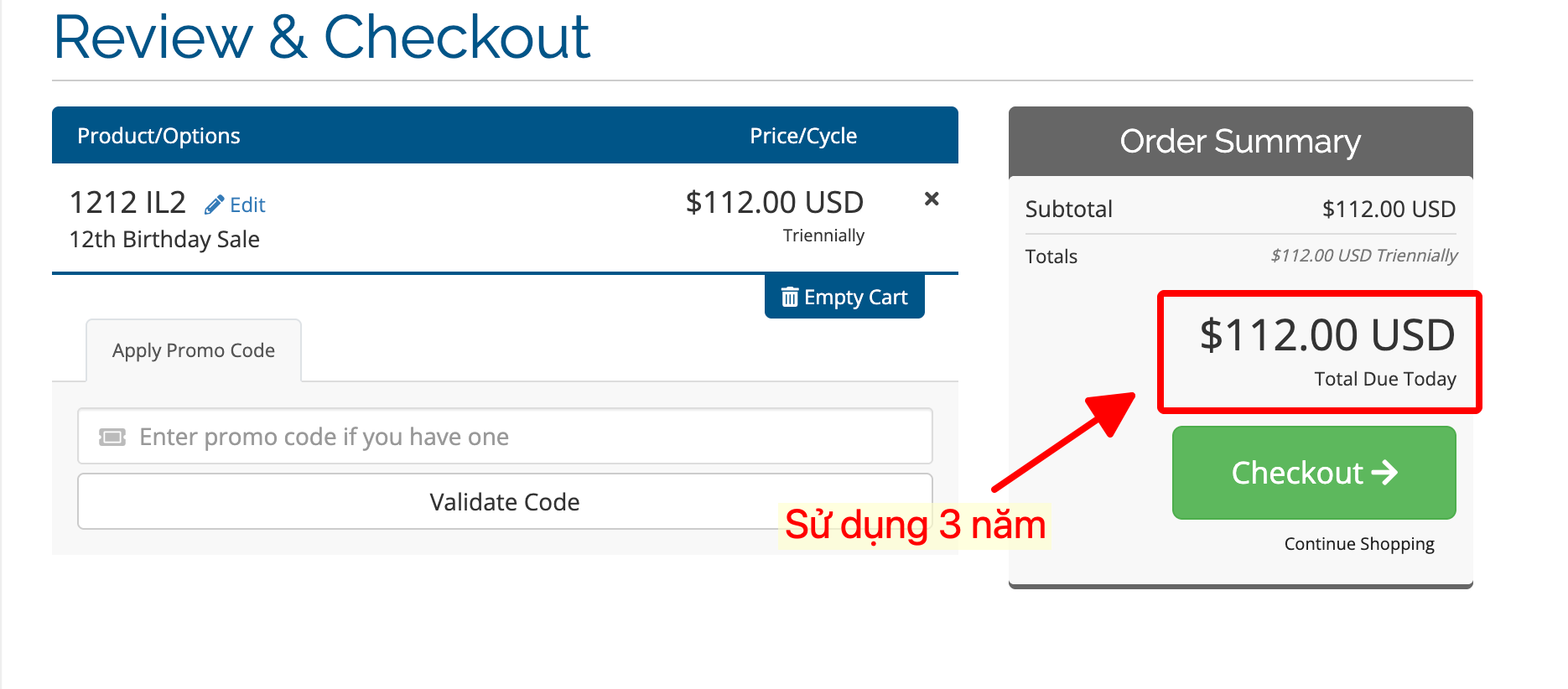1568x689 pixels.
Task: Click the trash can icon on Empty Cart
Action: click(790, 297)
